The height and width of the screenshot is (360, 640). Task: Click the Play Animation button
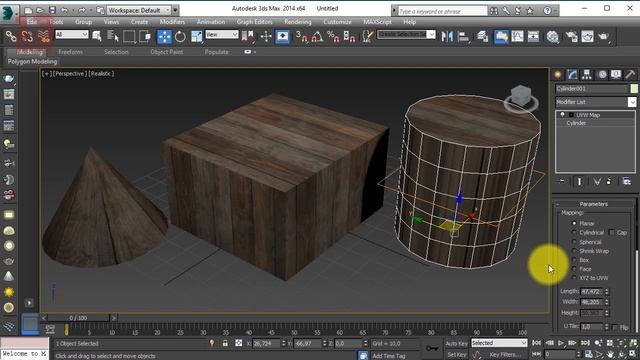pyautogui.click(x=561, y=343)
